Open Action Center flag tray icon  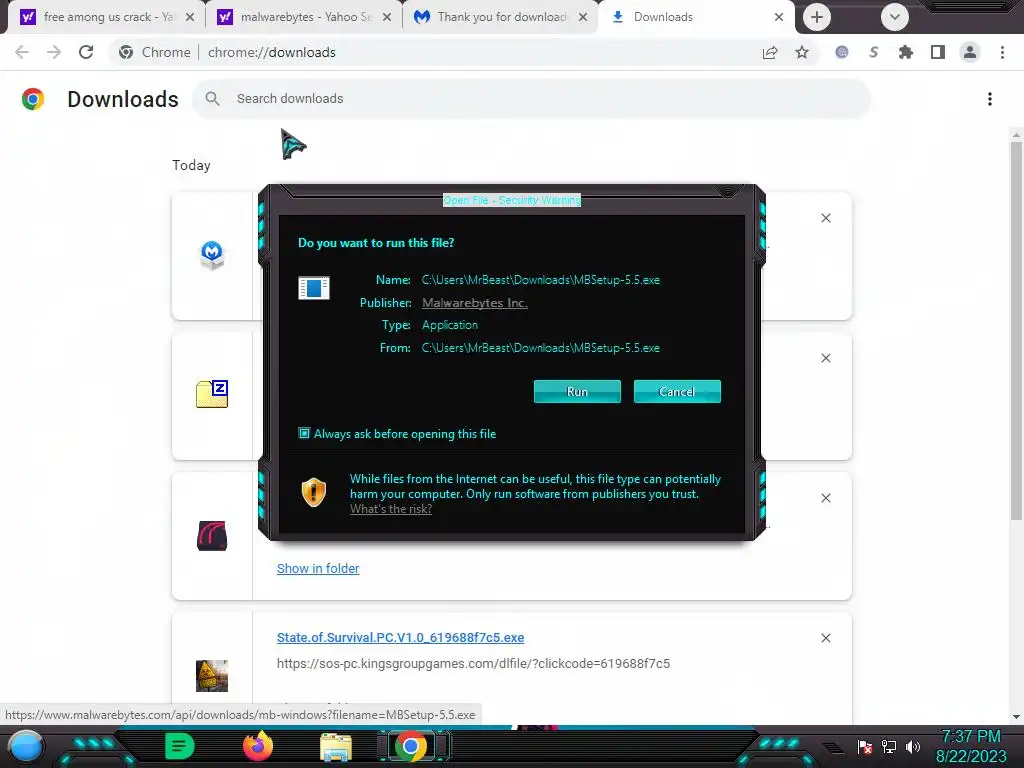[865, 747]
